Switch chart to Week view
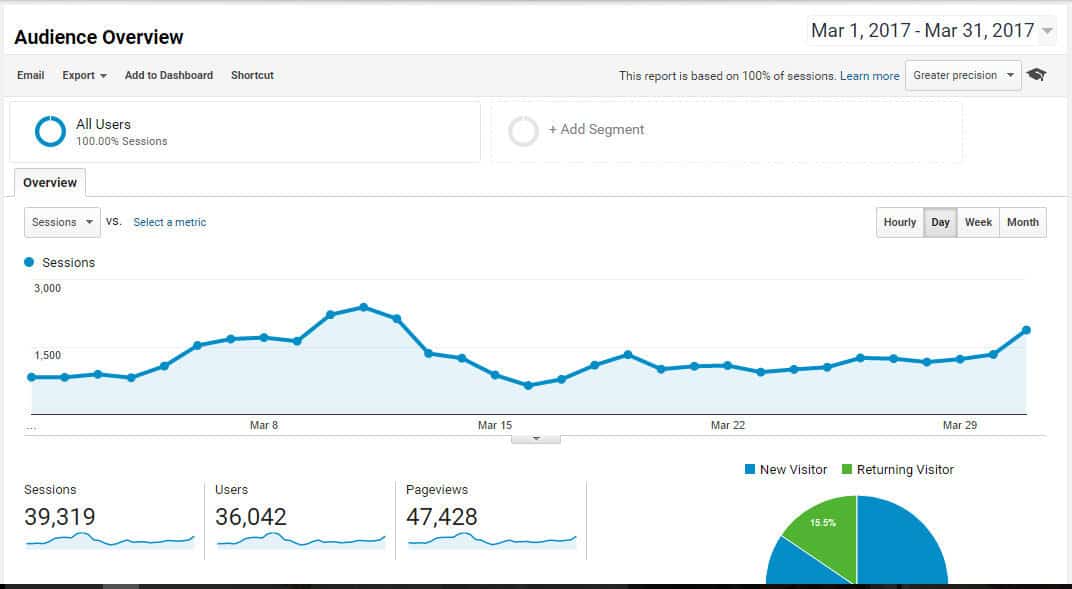1072x589 pixels. tap(978, 222)
